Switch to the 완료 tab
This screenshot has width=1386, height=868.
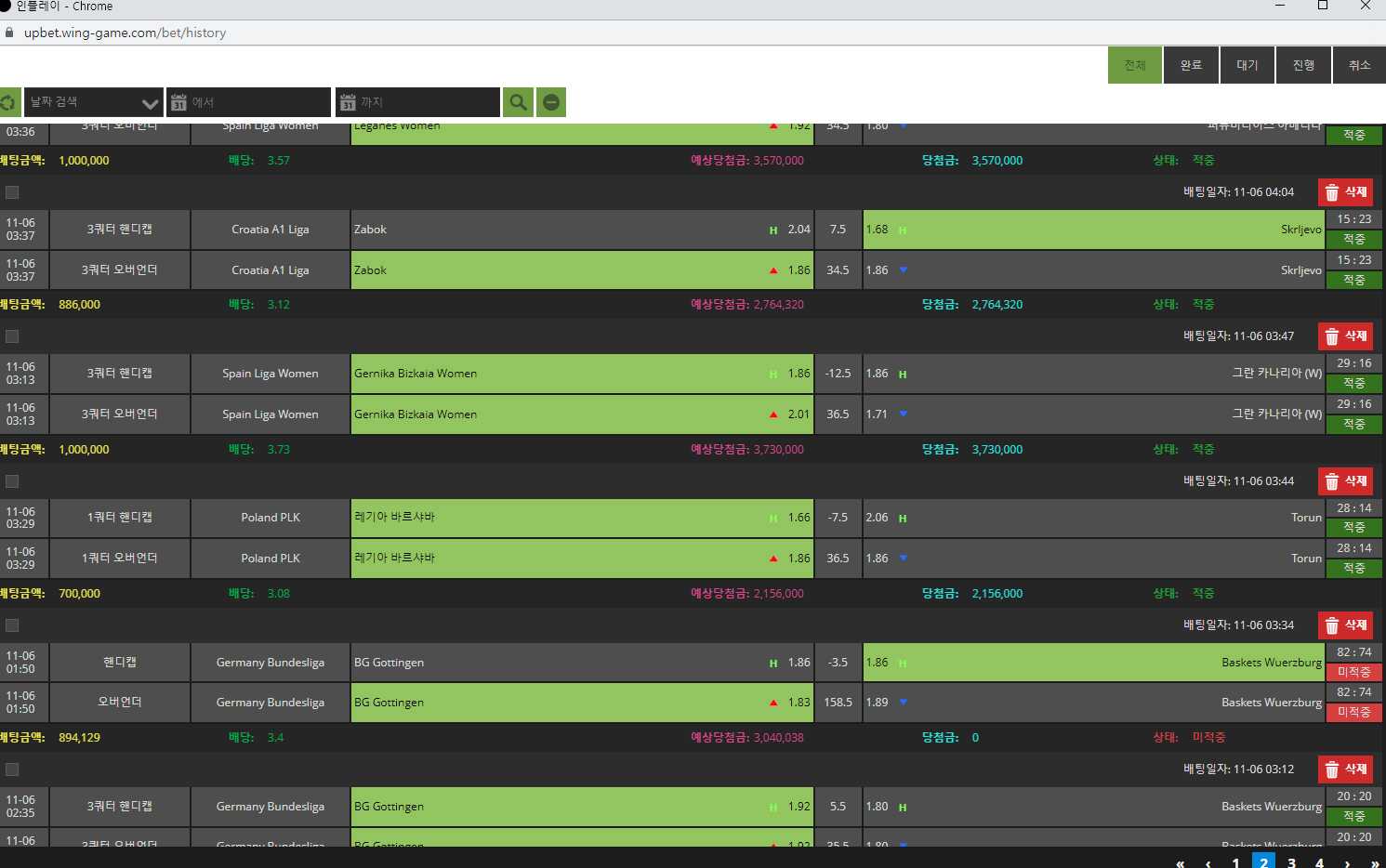[1191, 65]
